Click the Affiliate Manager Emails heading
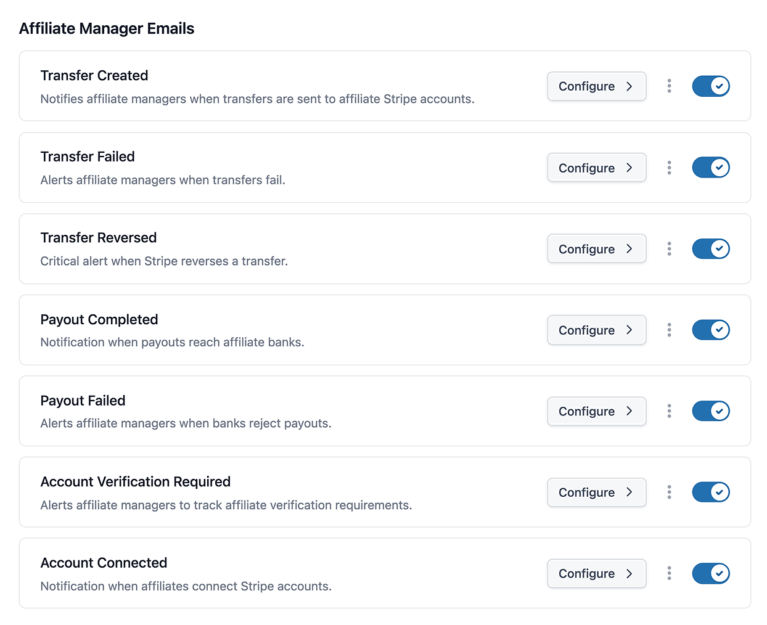Viewport: 767px width, 625px height. tap(107, 28)
